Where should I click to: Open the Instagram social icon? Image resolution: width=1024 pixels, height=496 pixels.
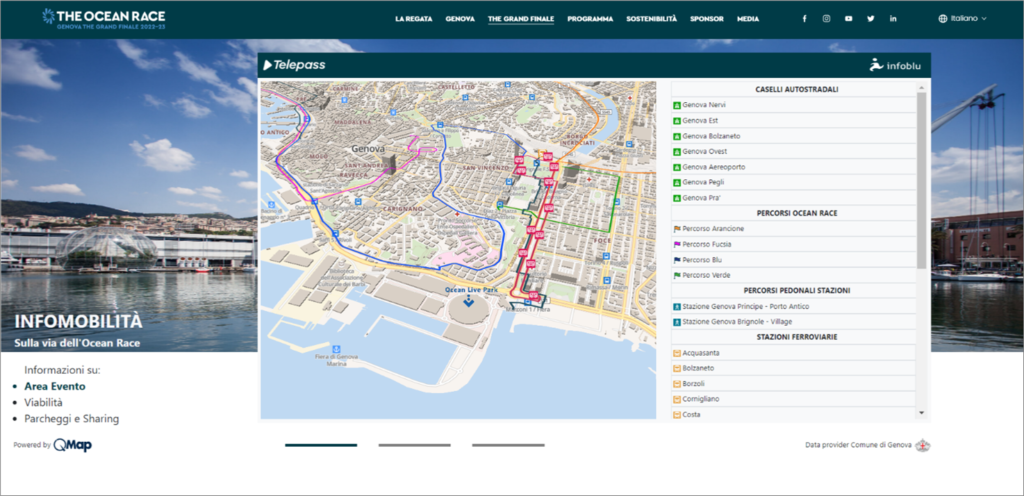tap(826, 19)
